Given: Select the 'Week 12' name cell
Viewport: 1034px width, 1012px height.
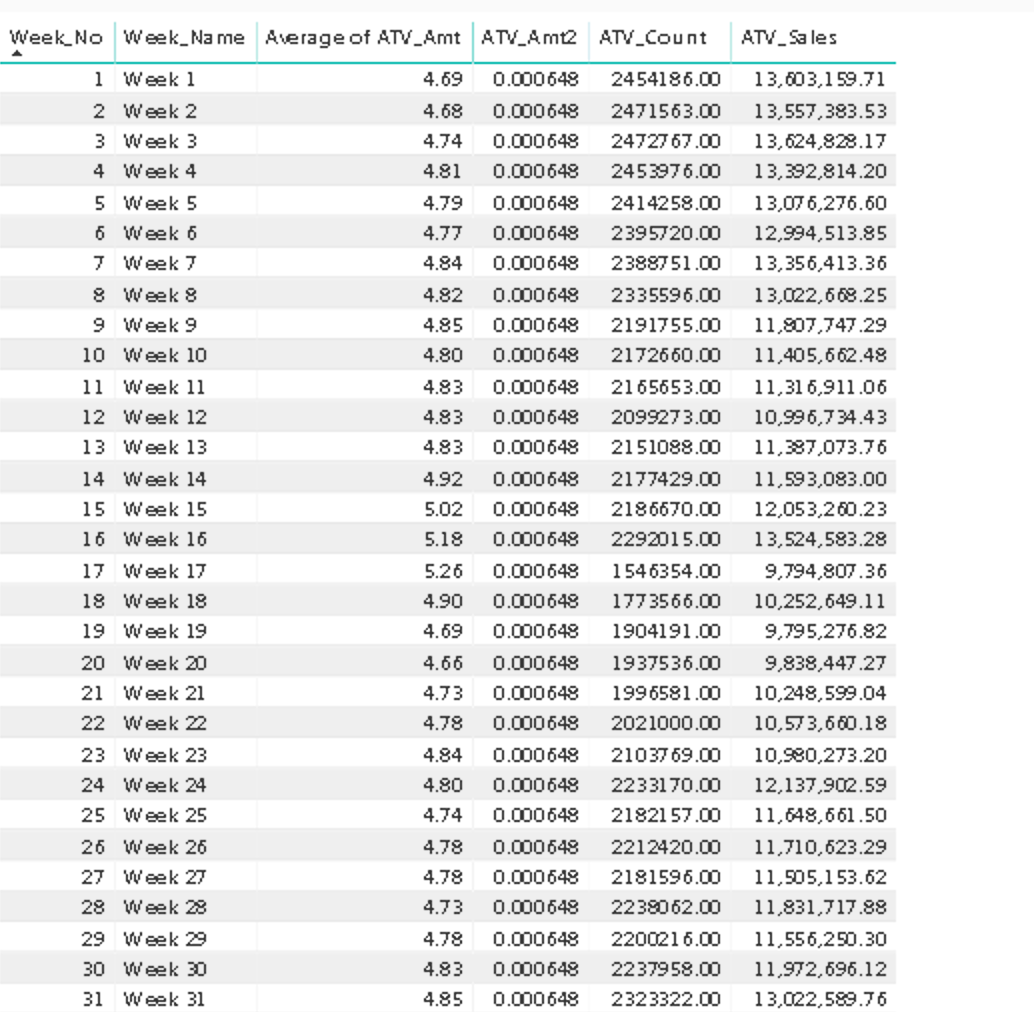Looking at the screenshot, I should tap(165, 417).
